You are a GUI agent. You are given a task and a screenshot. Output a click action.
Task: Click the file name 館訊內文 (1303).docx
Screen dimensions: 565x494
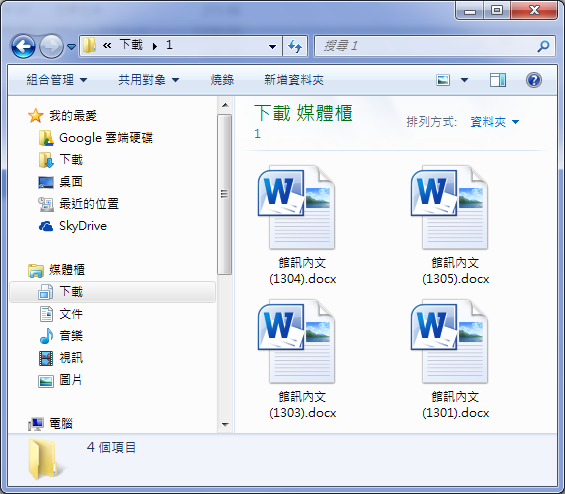(302, 405)
